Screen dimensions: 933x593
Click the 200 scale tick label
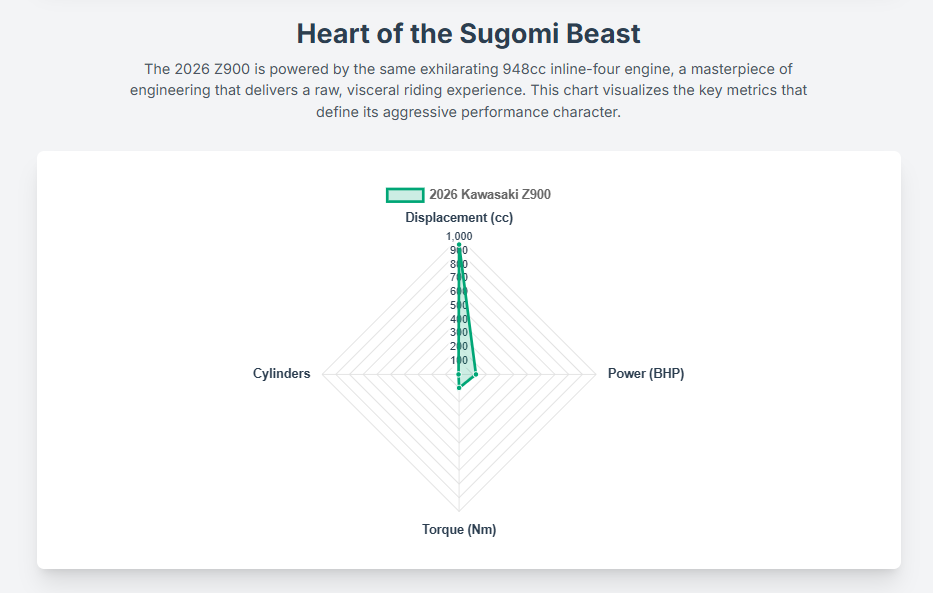click(459, 346)
